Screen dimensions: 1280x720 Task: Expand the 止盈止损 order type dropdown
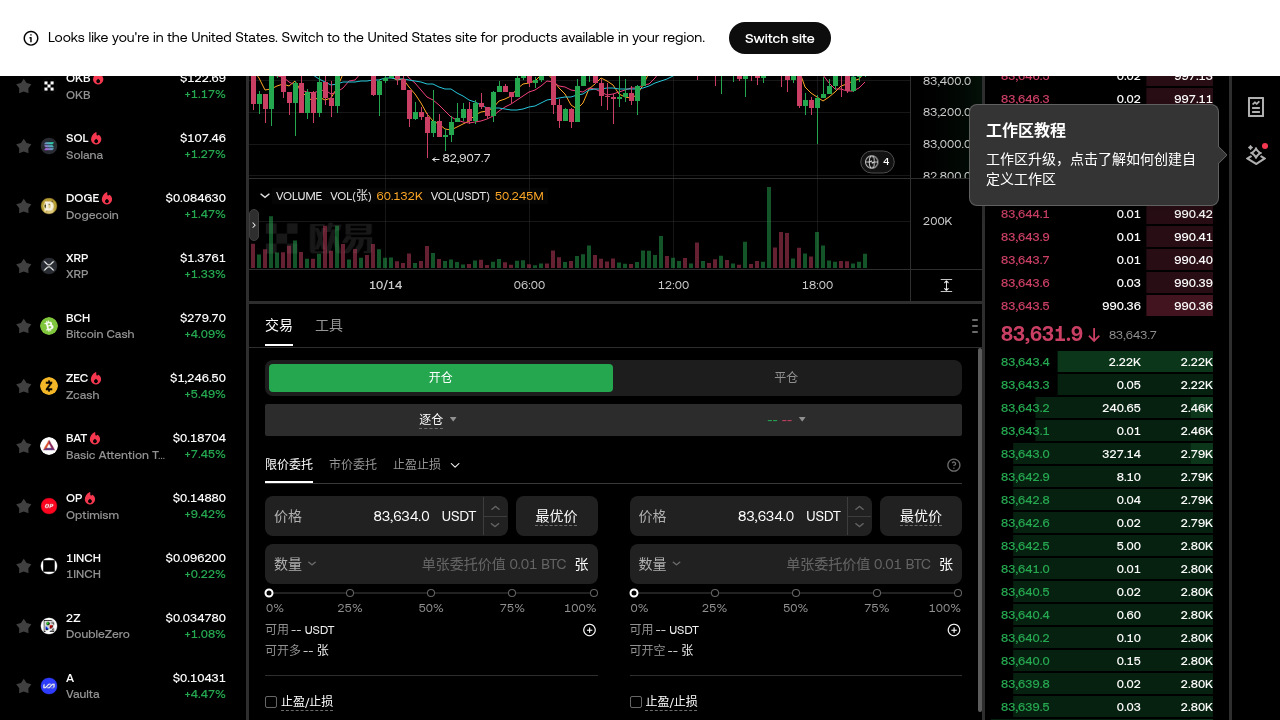tap(427, 465)
